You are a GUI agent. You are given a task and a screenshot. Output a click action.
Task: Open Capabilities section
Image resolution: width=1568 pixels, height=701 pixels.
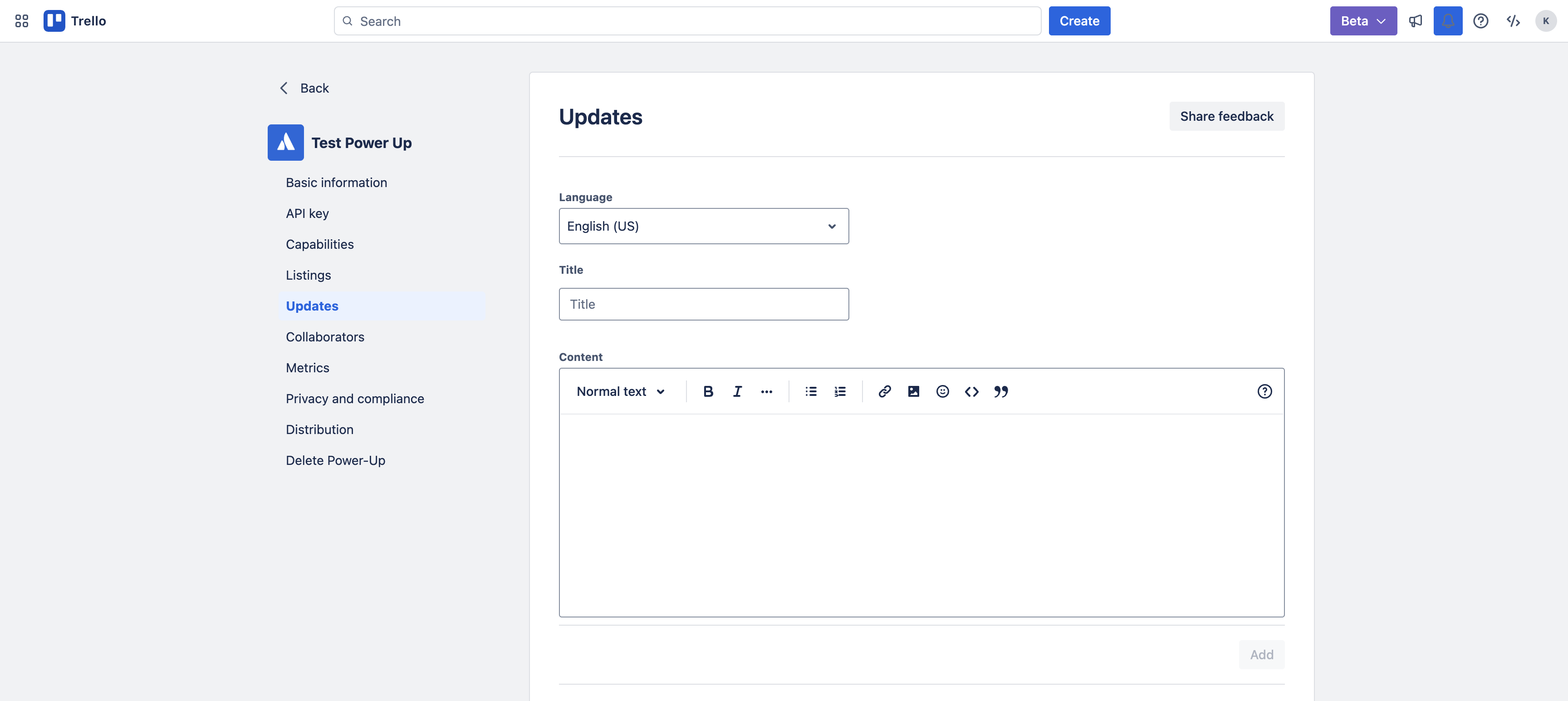[319, 244]
